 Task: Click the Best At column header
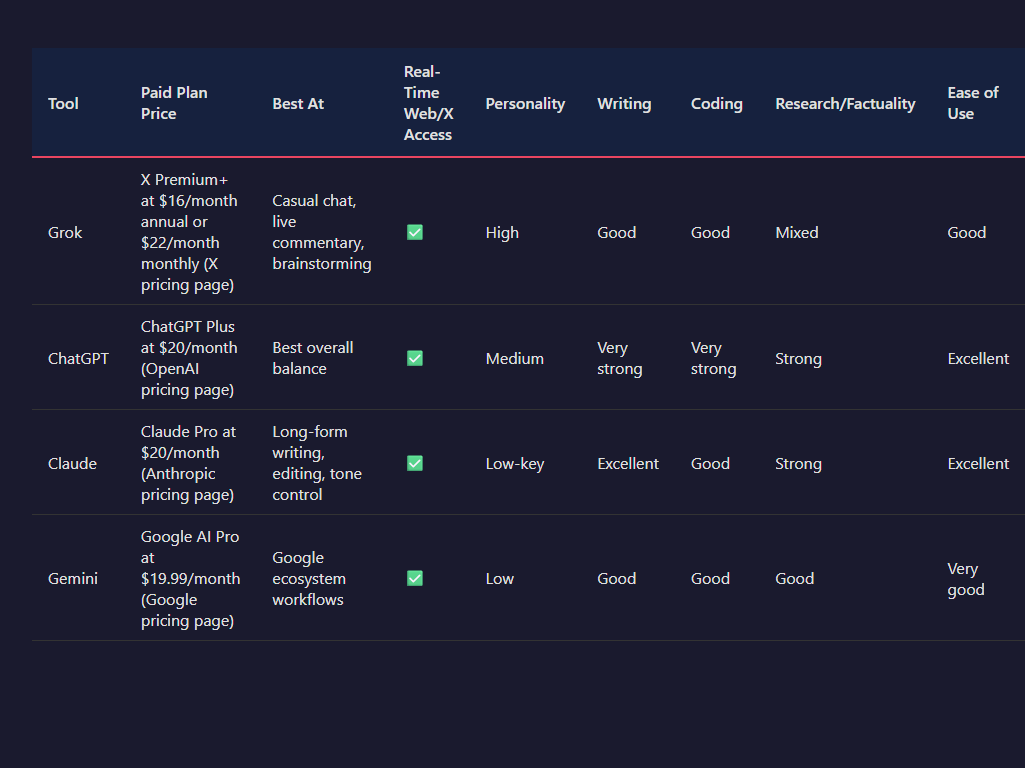pyautogui.click(x=297, y=103)
